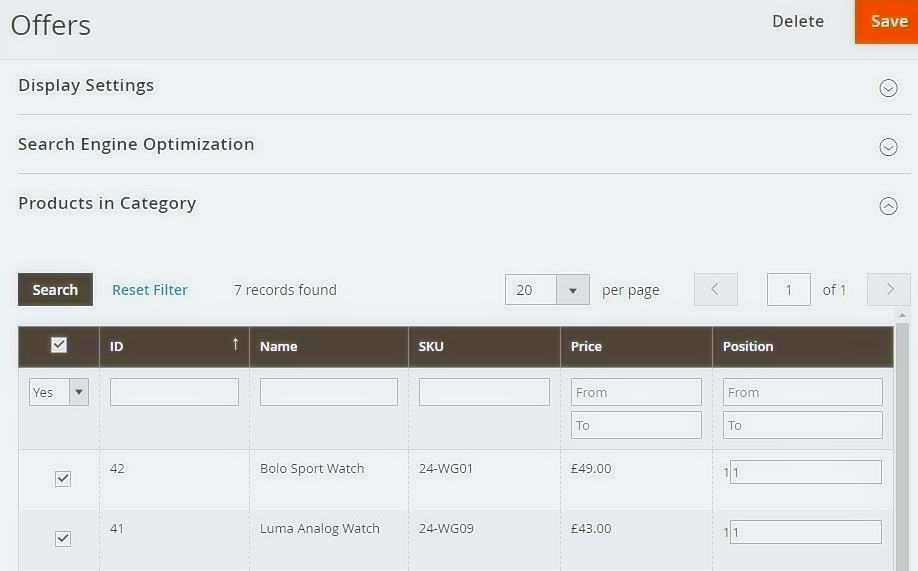Expand Search Engine Optimization chevron icon

click(x=888, y=147)
